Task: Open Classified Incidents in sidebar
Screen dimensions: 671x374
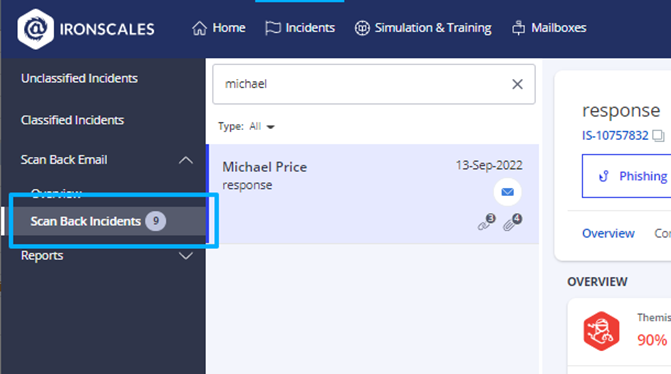Action: tap(72, 120)
